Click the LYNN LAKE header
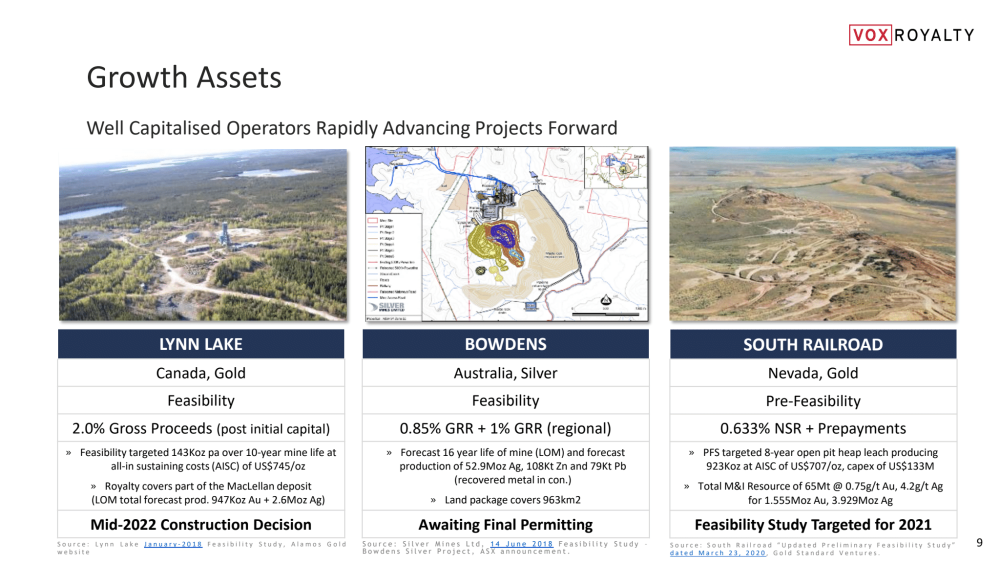Image resolution: width=1000 pixels, height=563 pixels. pos(201,344)
